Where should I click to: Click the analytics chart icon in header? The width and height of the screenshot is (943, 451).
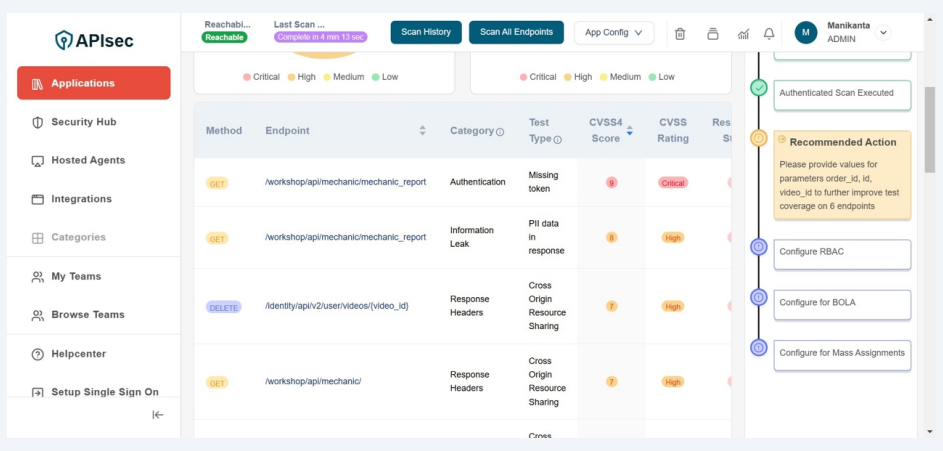743,33
